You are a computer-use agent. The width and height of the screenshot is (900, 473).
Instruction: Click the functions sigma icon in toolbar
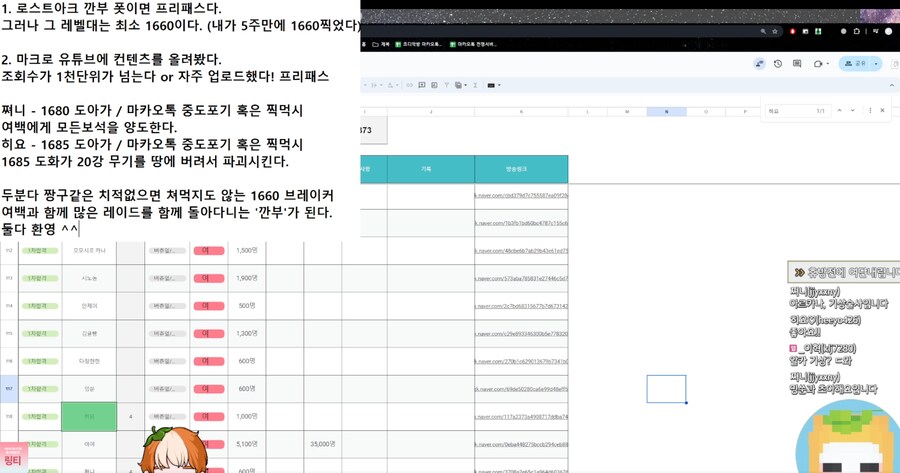(x=475, y=85)
